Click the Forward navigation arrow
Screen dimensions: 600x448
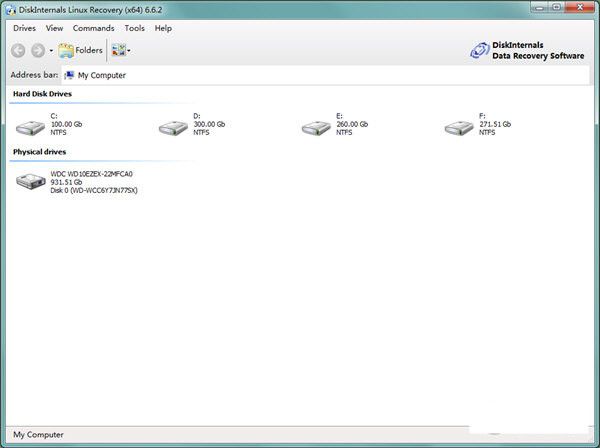(x=38, y=51)
